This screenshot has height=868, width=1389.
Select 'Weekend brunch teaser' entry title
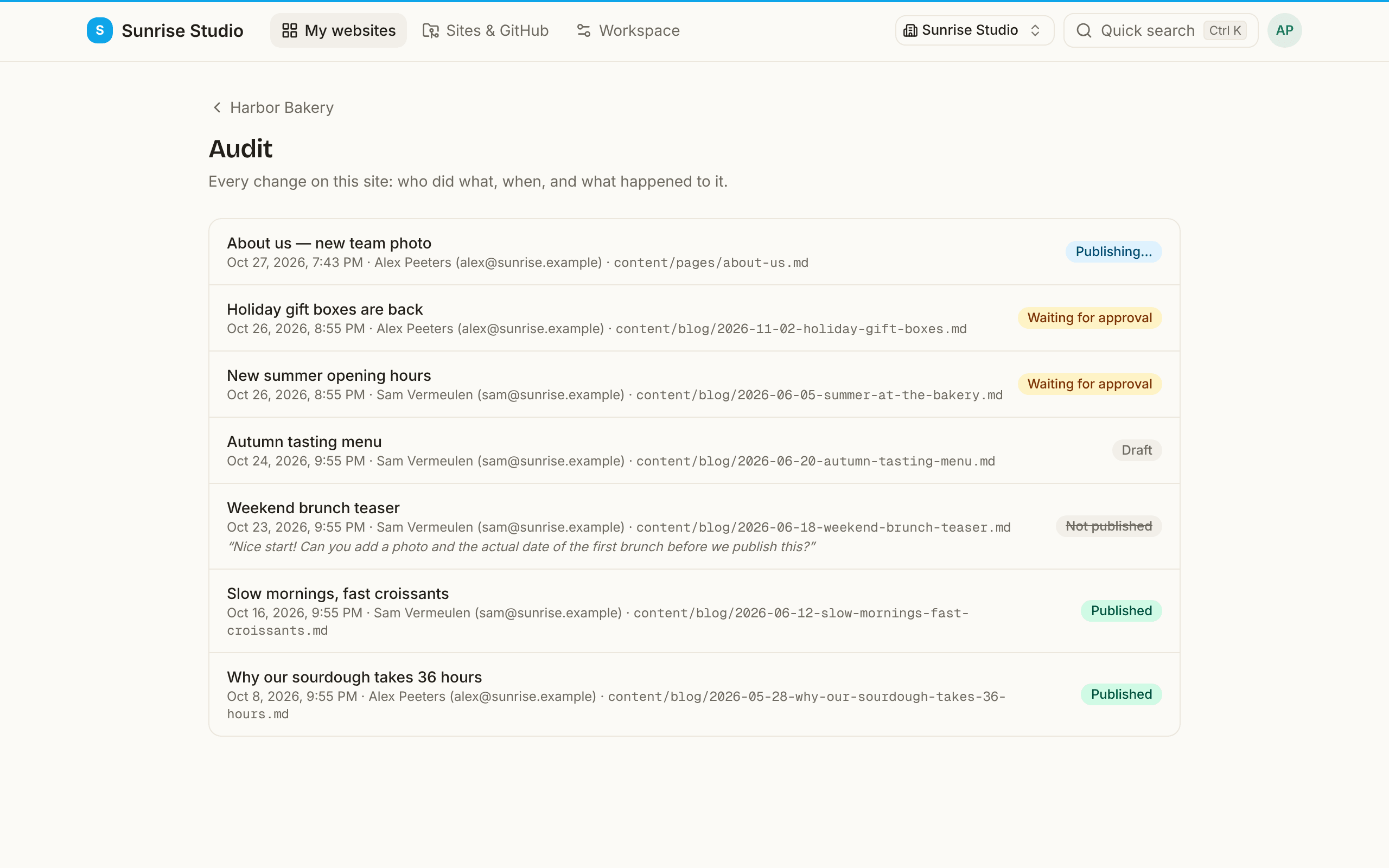pos(314,508)
